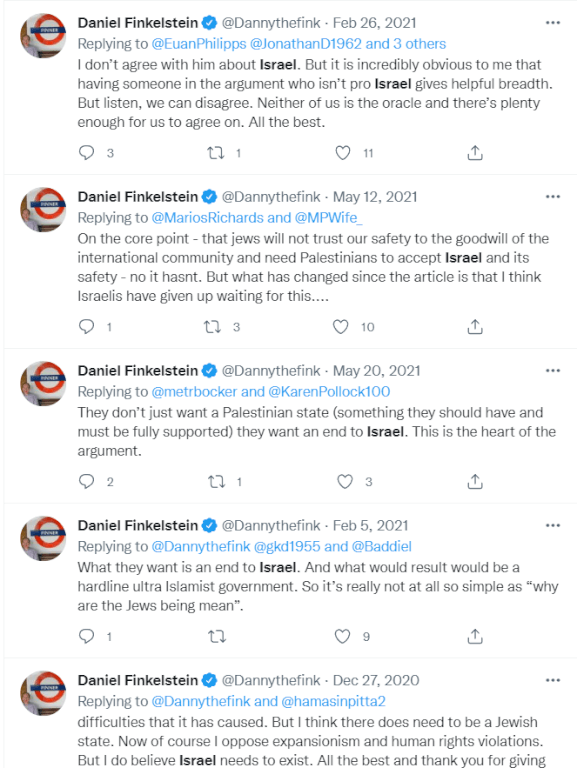
Task: Open the Feb 5, 2021 tweet timestamp
Action: 370,525
